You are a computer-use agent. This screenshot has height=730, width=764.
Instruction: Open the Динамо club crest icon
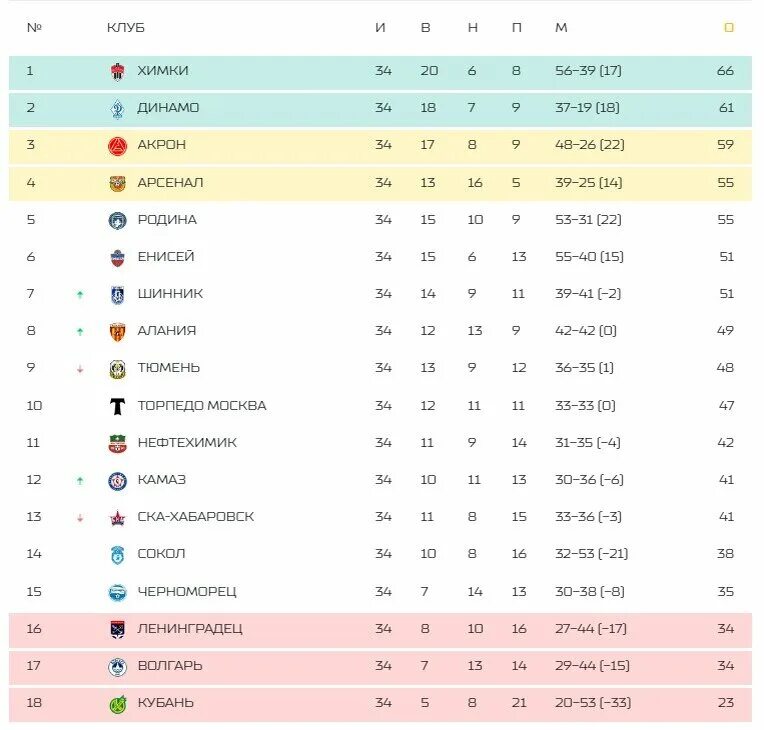tap(117, 108)
